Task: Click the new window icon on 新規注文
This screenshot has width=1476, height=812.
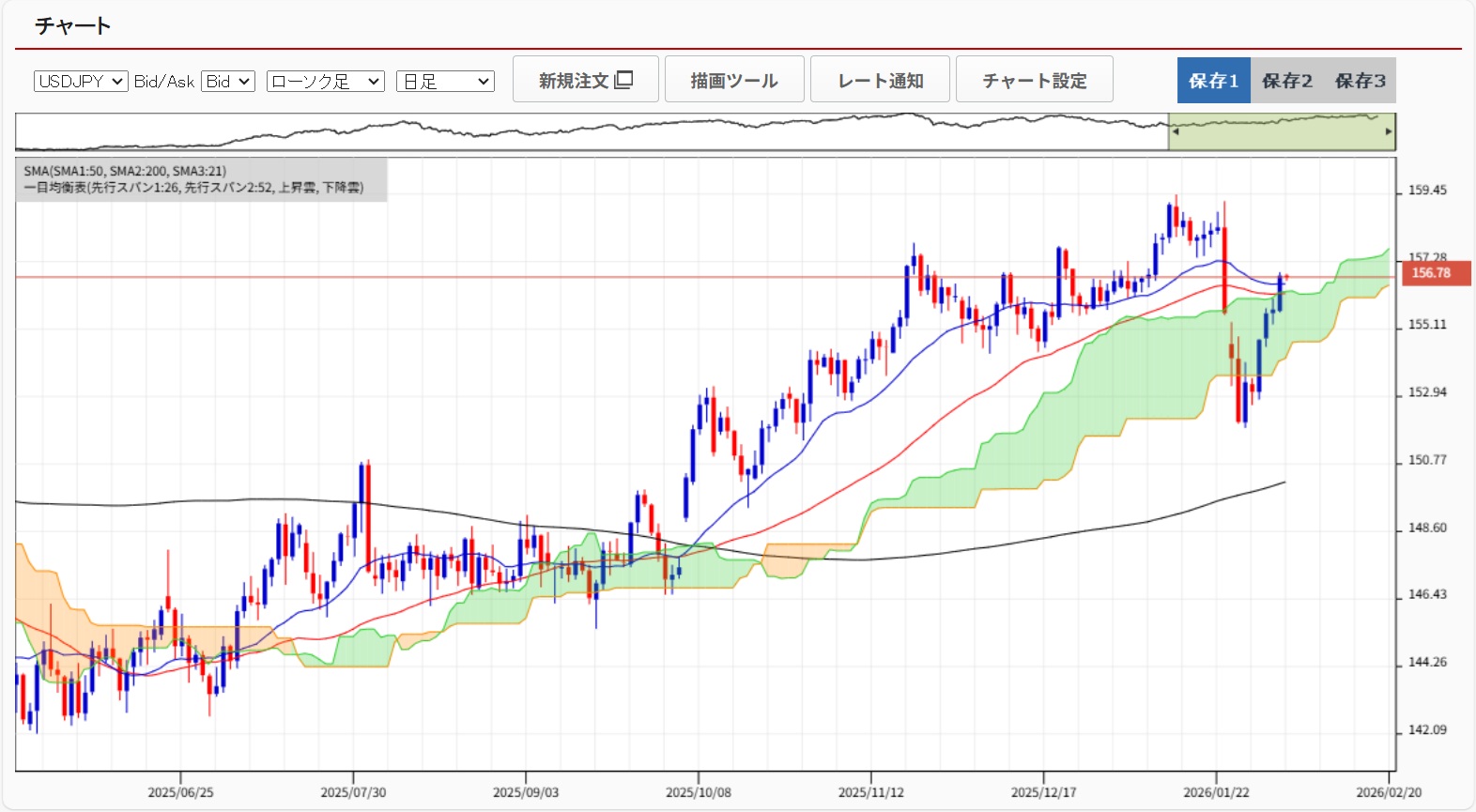Action: point(623,80)
